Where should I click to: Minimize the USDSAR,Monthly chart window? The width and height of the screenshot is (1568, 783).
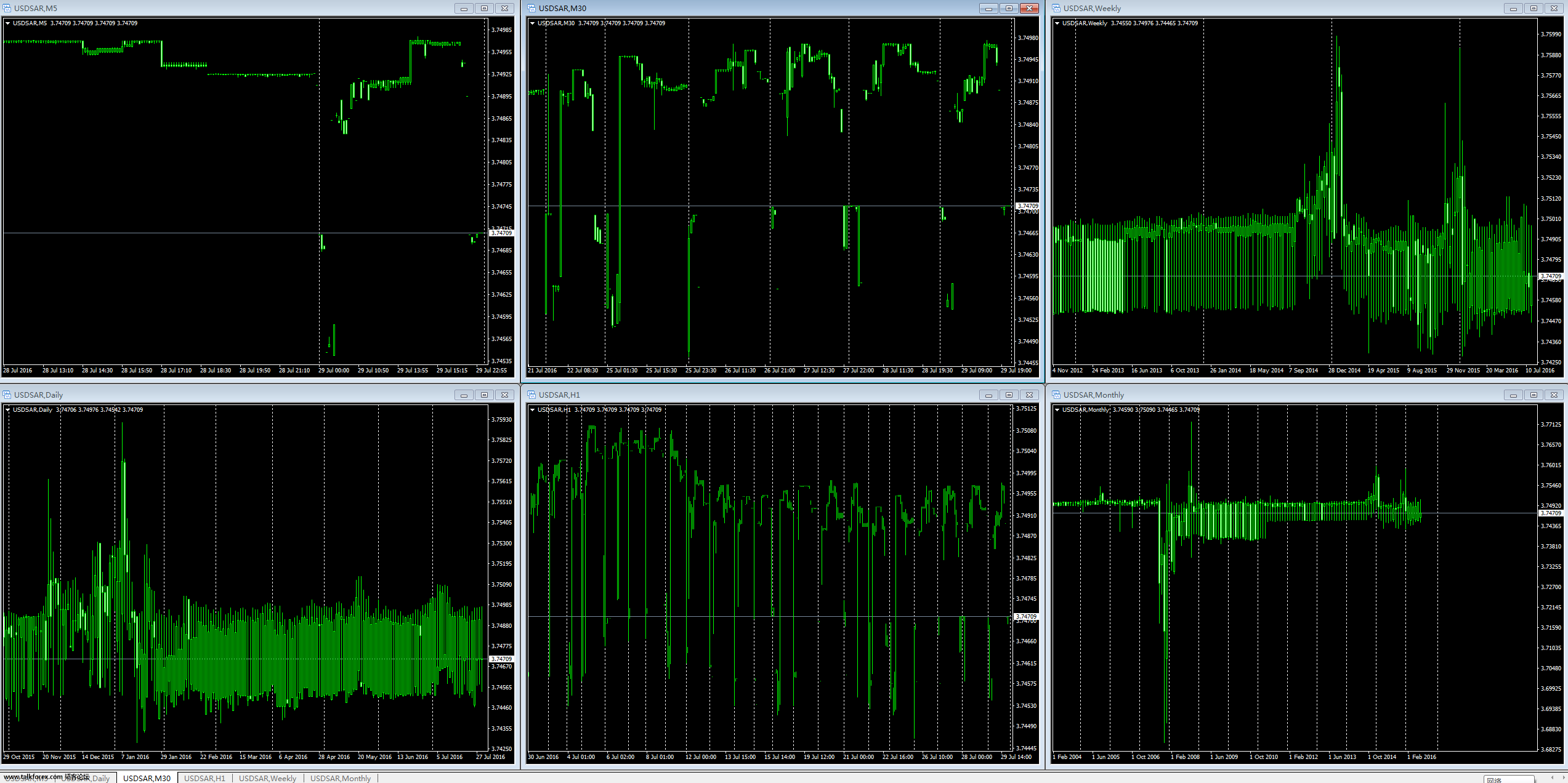pyautogui.click(x=1513, y=395)
